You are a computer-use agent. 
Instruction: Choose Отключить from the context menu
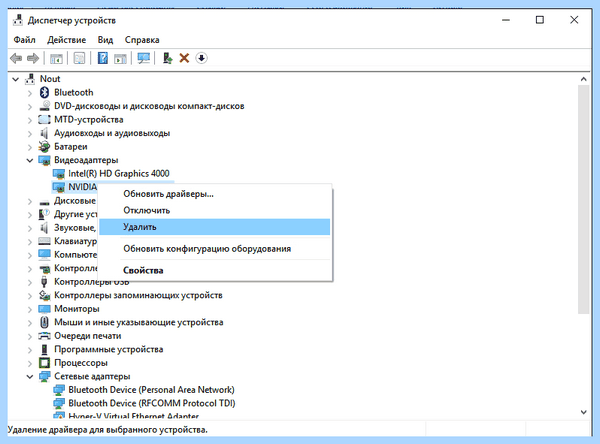tap(215, 211)
